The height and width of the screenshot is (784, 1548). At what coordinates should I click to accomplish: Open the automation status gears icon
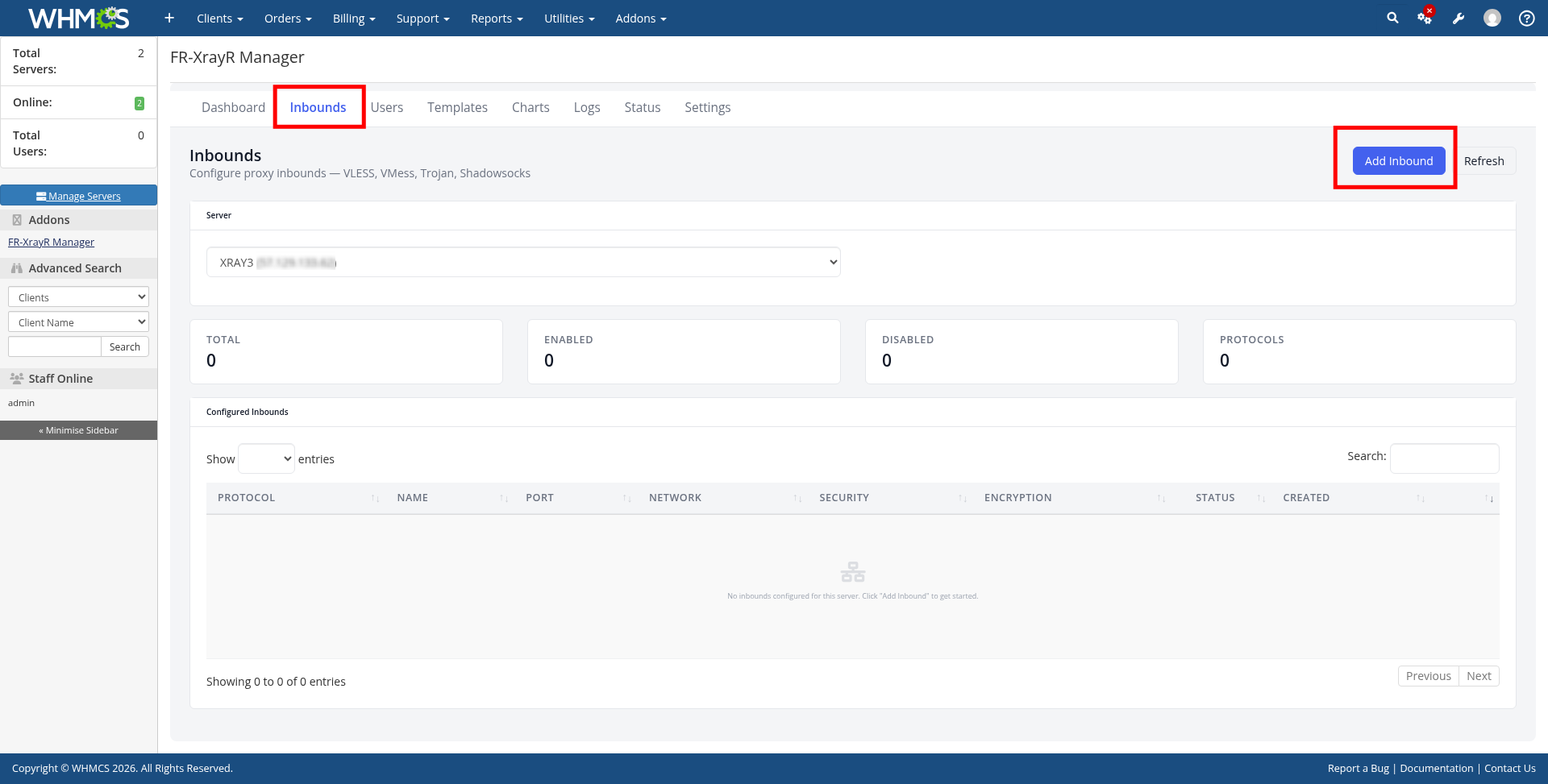1425,18
